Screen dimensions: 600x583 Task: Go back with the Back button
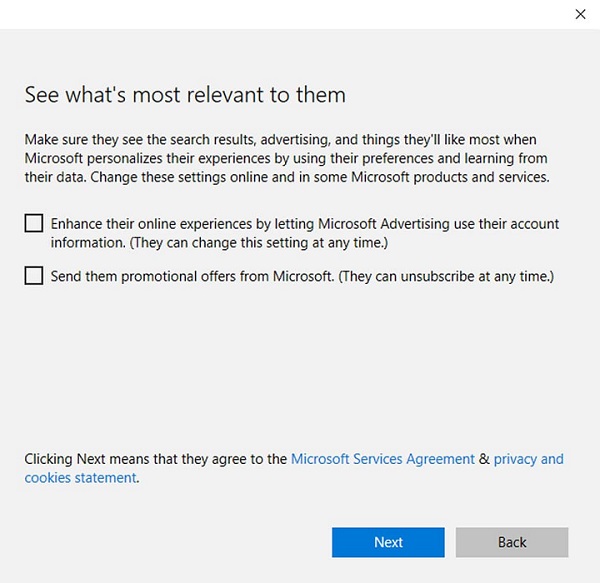[512, 542]
